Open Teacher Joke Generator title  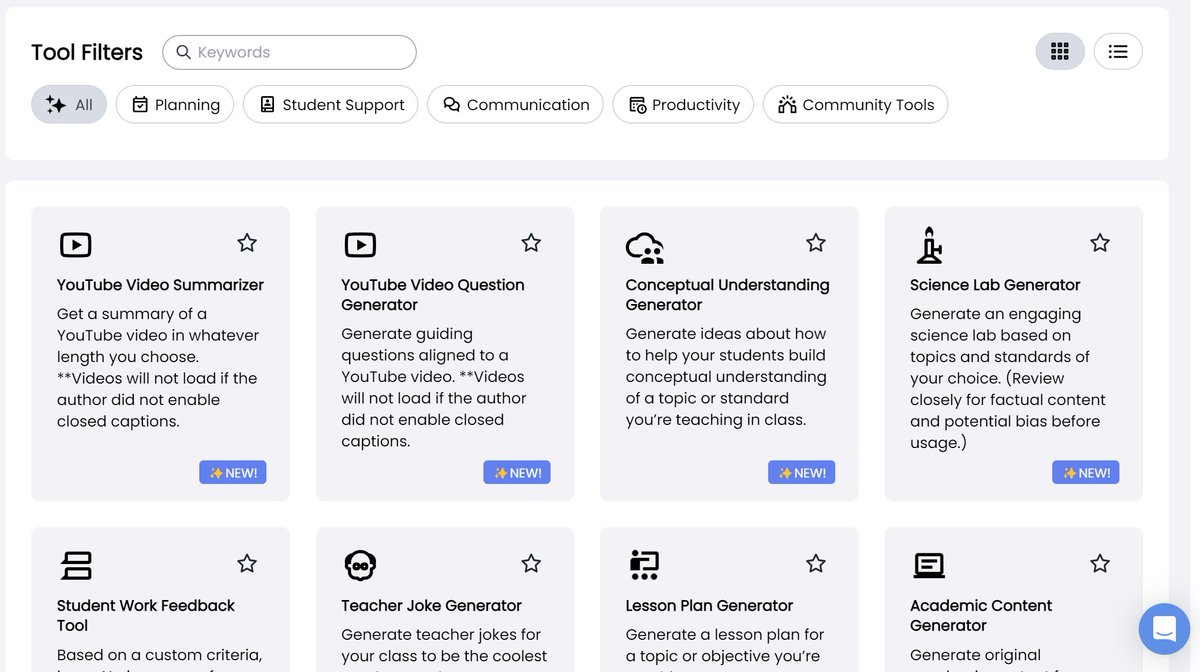(431, 606)
